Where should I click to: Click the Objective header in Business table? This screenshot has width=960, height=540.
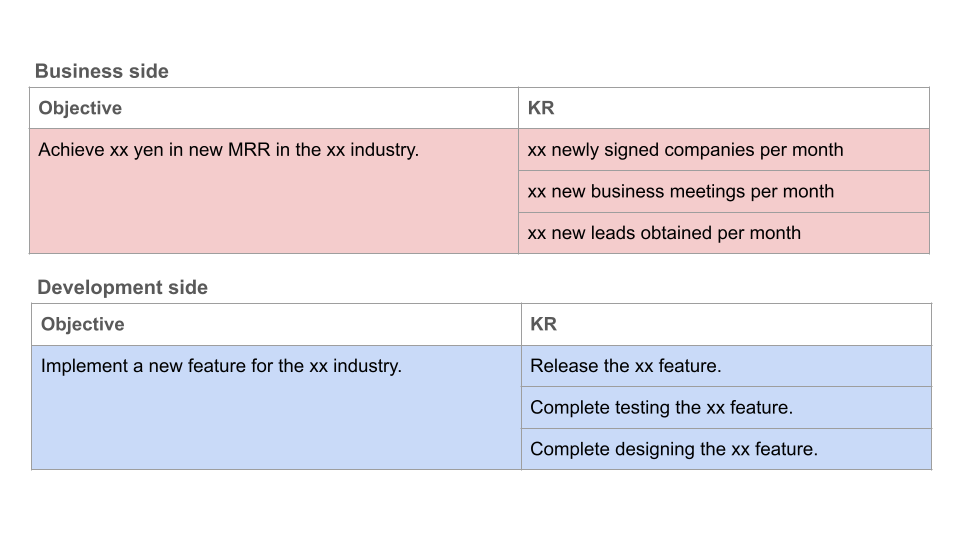pos(274,108)
